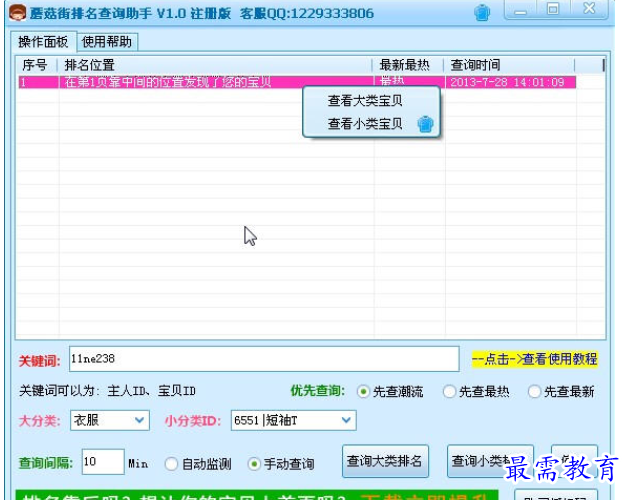This screenshot has width=627, height=500.
Task: Select the 先查潮流 radio option
Action: pyautogui.click(x=390, y=391)
